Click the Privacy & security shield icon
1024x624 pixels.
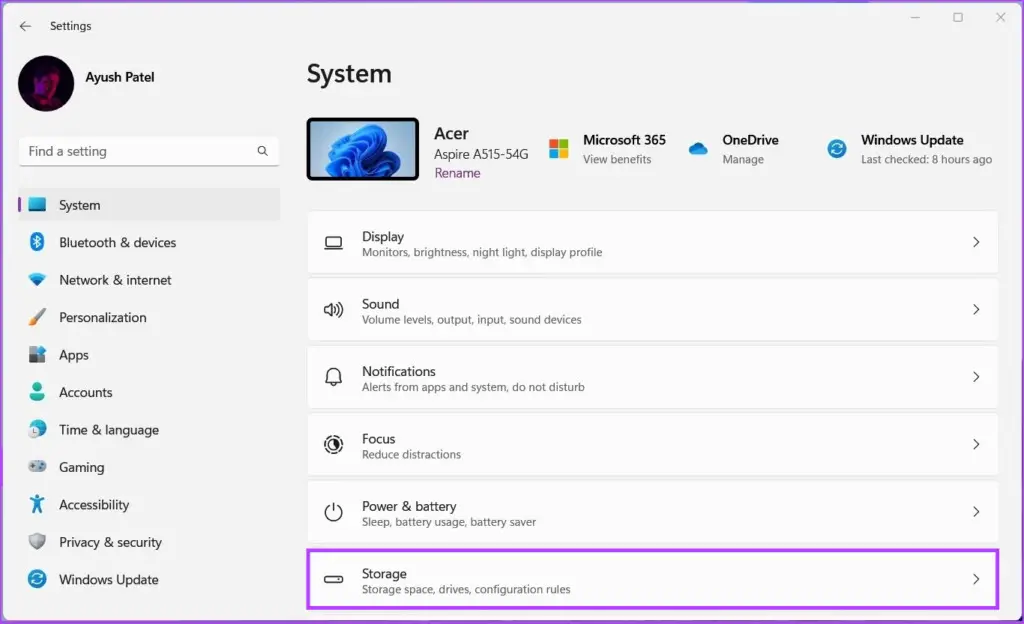tap(37, 542)
